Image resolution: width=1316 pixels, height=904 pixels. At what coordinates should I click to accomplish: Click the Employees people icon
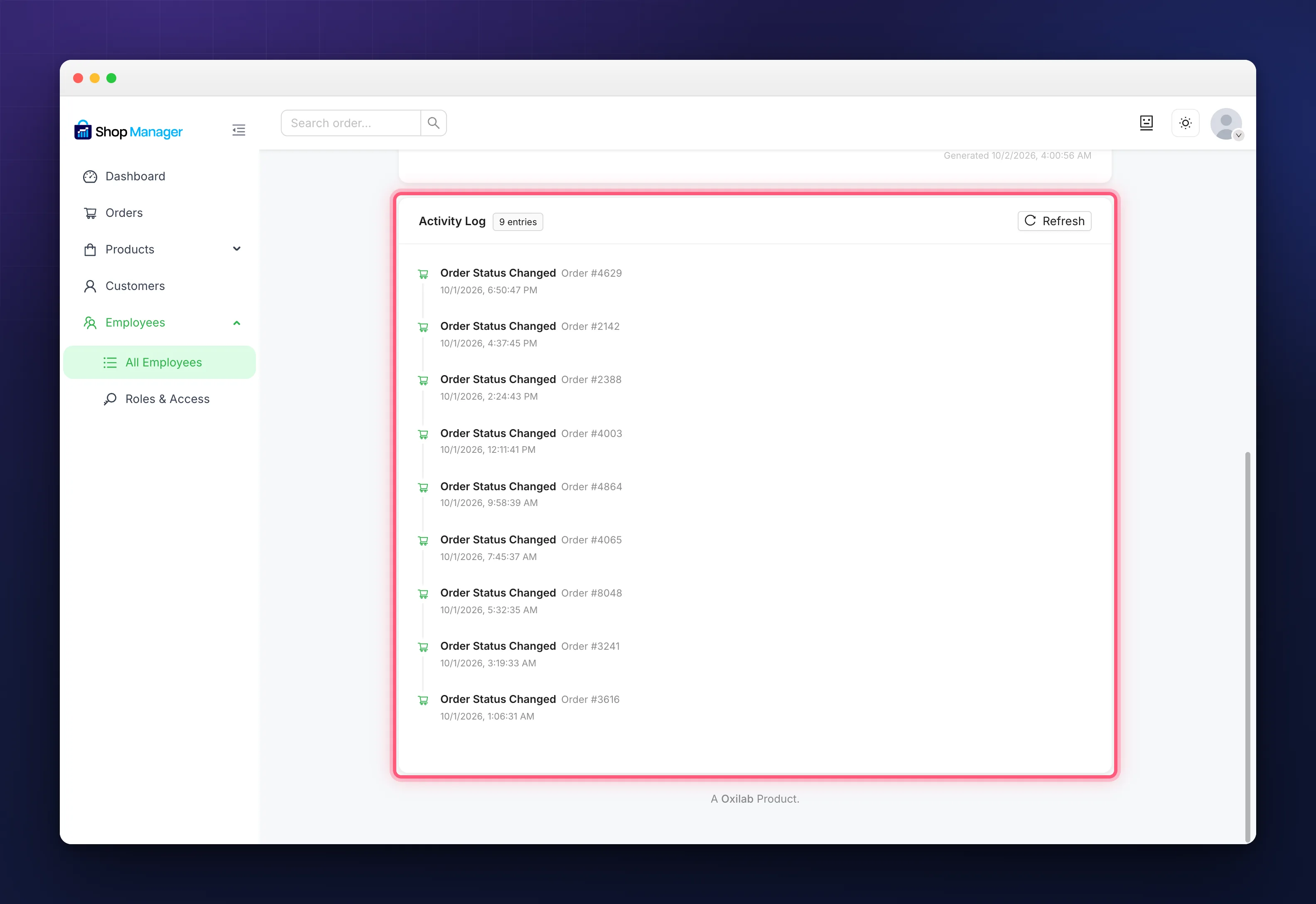click(90, 323)
